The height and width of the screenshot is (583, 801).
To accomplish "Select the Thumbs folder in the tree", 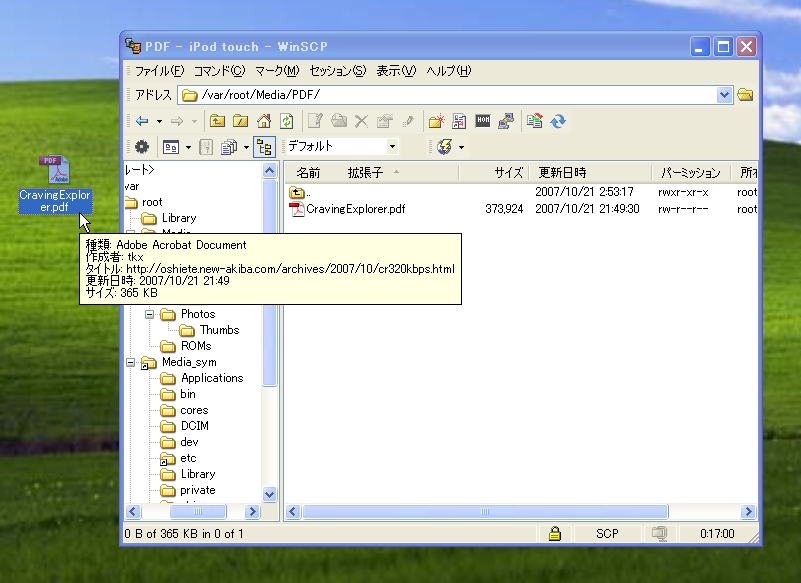I will click(x=219, y=330).
